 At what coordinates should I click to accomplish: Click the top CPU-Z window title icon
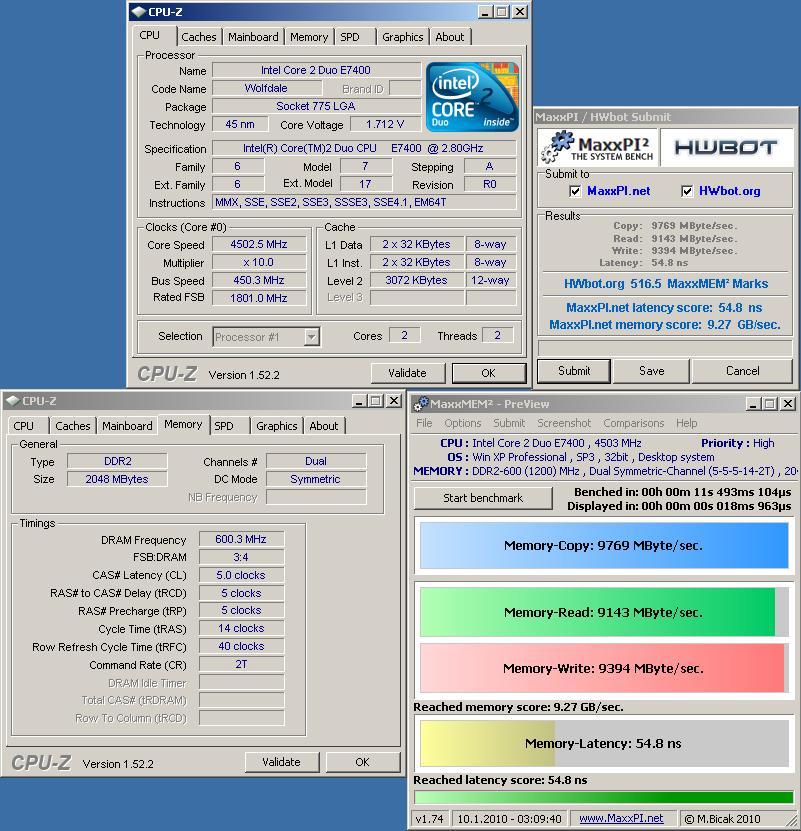pos(138,12)
